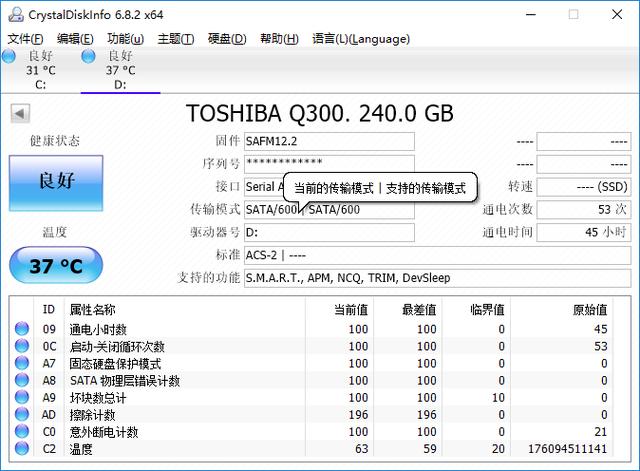This screenshot has width=640, height=471.
Task: Click the 当前值 column header
Action: click(340, 309)
